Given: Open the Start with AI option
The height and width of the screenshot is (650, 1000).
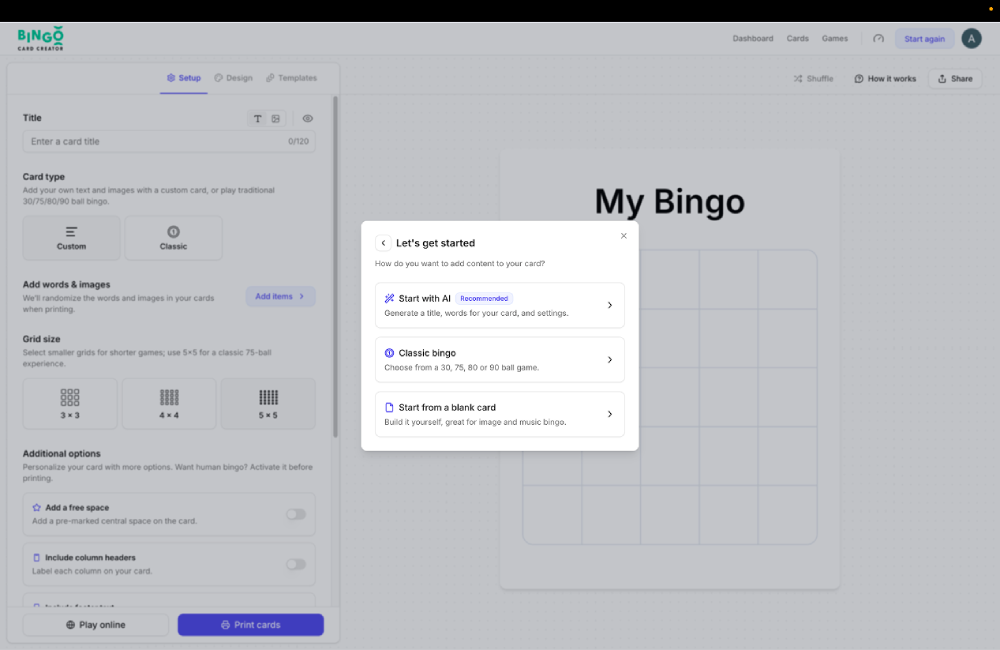Looking at the screenshot, I should tap(499, 305).
